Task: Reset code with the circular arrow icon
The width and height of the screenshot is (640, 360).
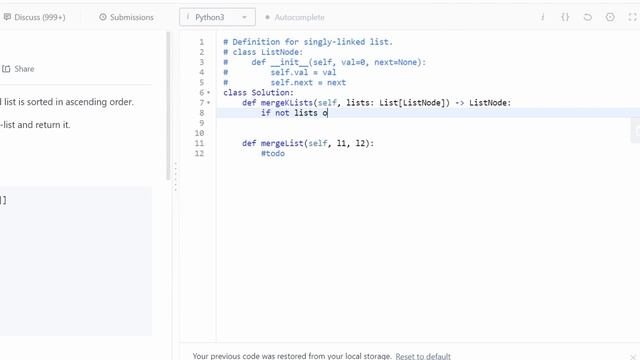Action: [587, 17]
